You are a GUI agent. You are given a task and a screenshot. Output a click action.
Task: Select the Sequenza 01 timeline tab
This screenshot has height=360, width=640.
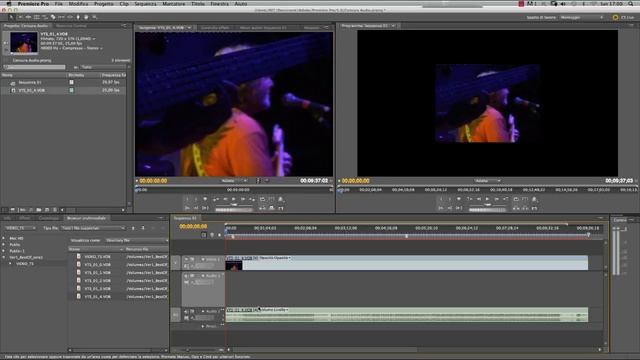pyautogui.click(x=185, y=218)
